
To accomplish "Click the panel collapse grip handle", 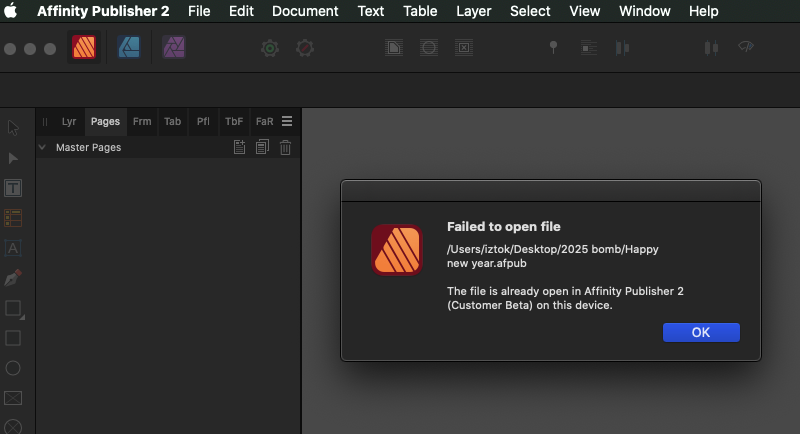I will (x=45, y=121).
